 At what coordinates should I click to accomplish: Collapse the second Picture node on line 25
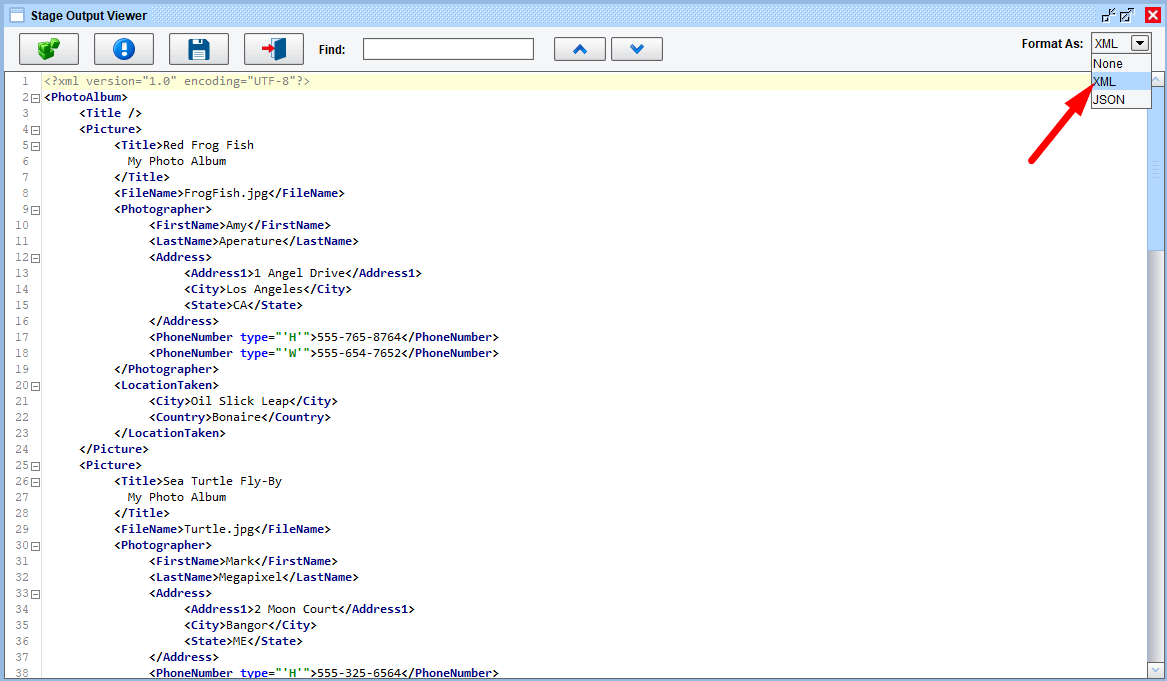click(35, 467)
